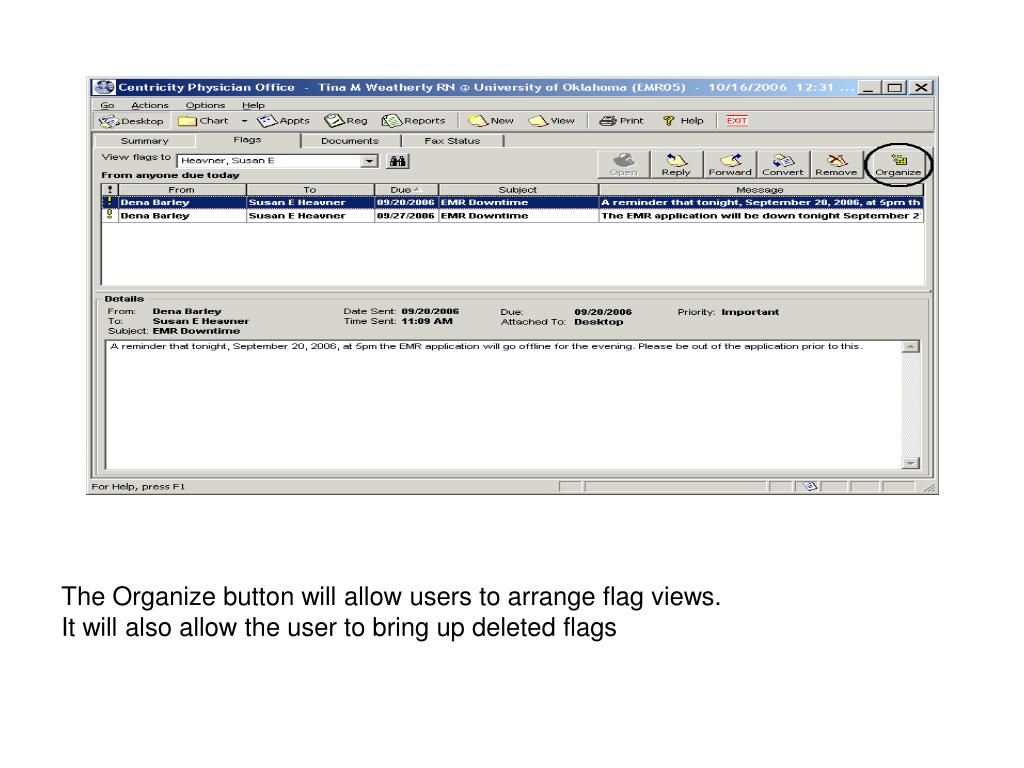Sort flags by From column
Screen dimensions: 1024x768
point(182,189)
